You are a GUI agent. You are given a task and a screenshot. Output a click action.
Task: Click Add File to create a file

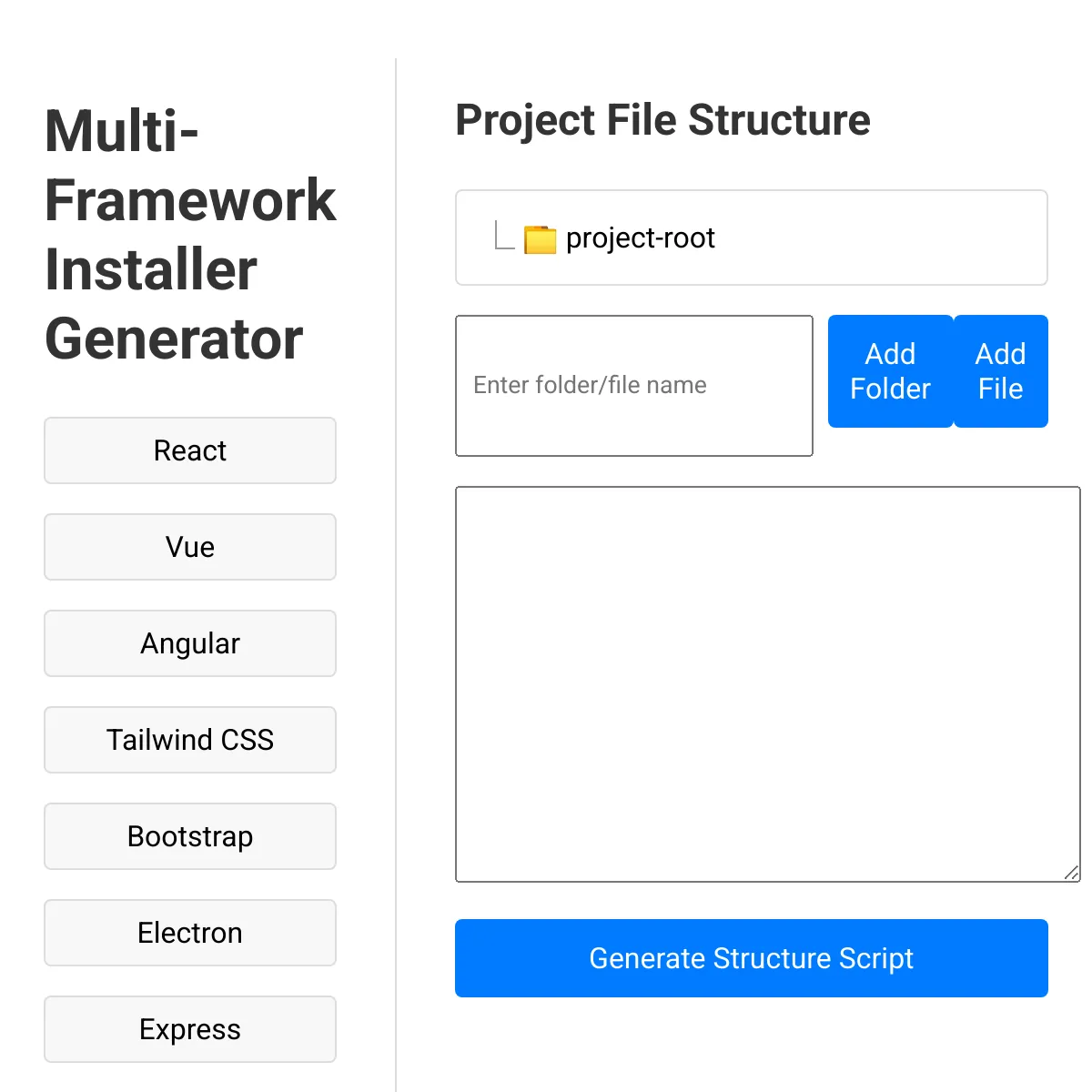1000,371
